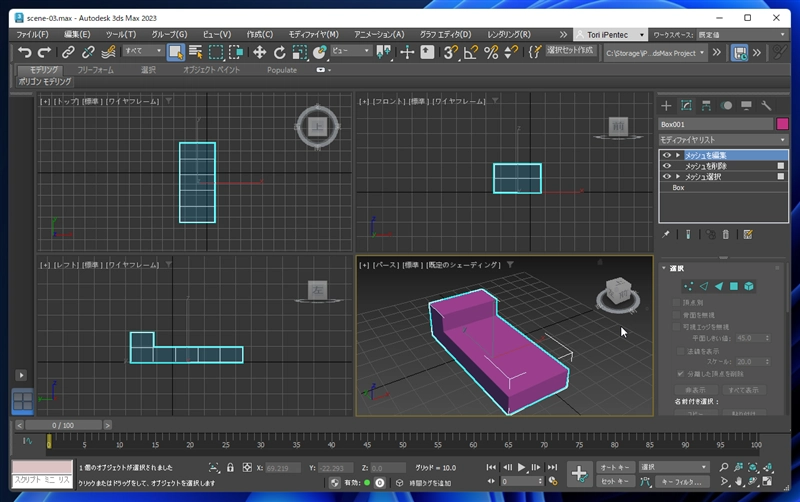This screenshot has width=800, height=502.
Task: Expand the メッシュ選択 modifier sub-levels
Action: tap(678, 177)
